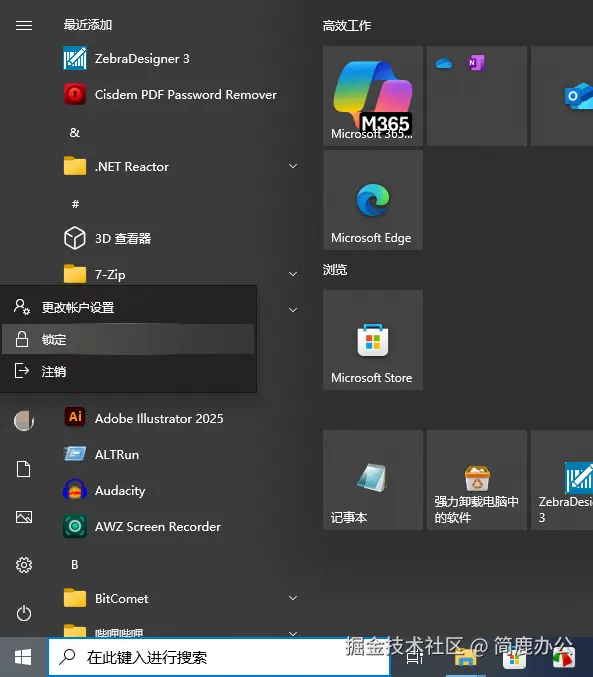Open the ZebraDesigner 3 tile
Screen dimensions: 593x677
[562, 480]
